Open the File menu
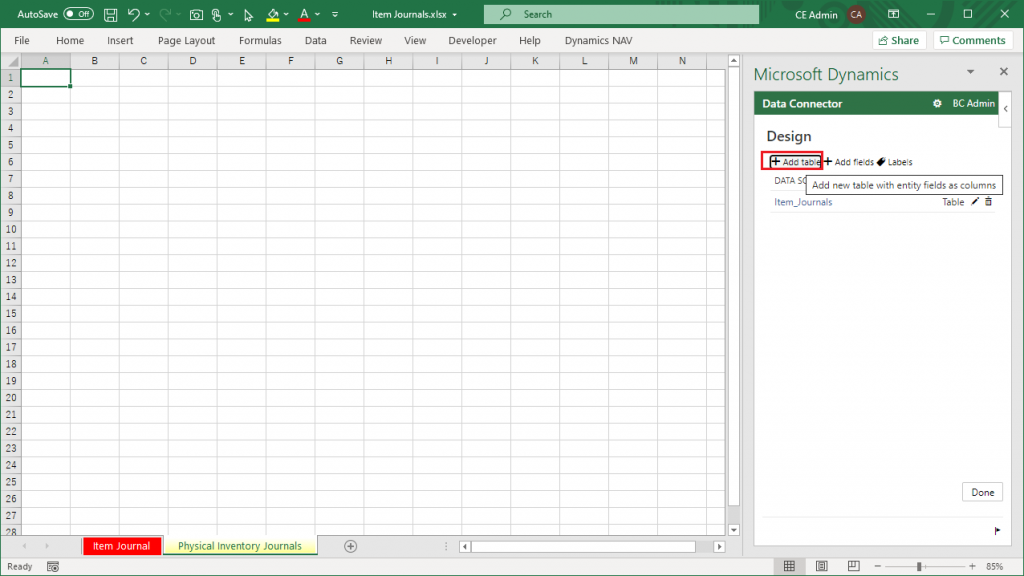The width and height of the screenshot is (1024, 576). [x=22, y=40]
